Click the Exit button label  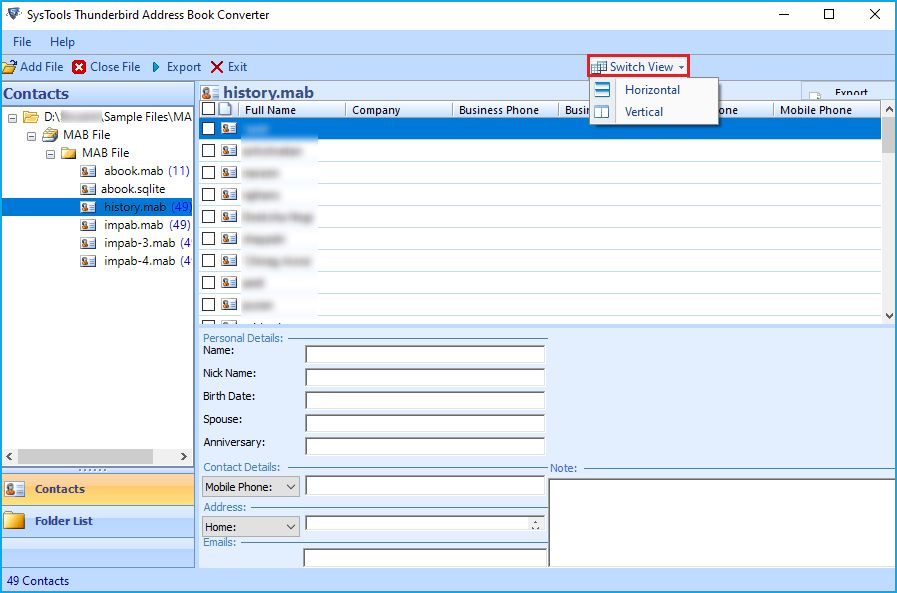tap(237, 67)
